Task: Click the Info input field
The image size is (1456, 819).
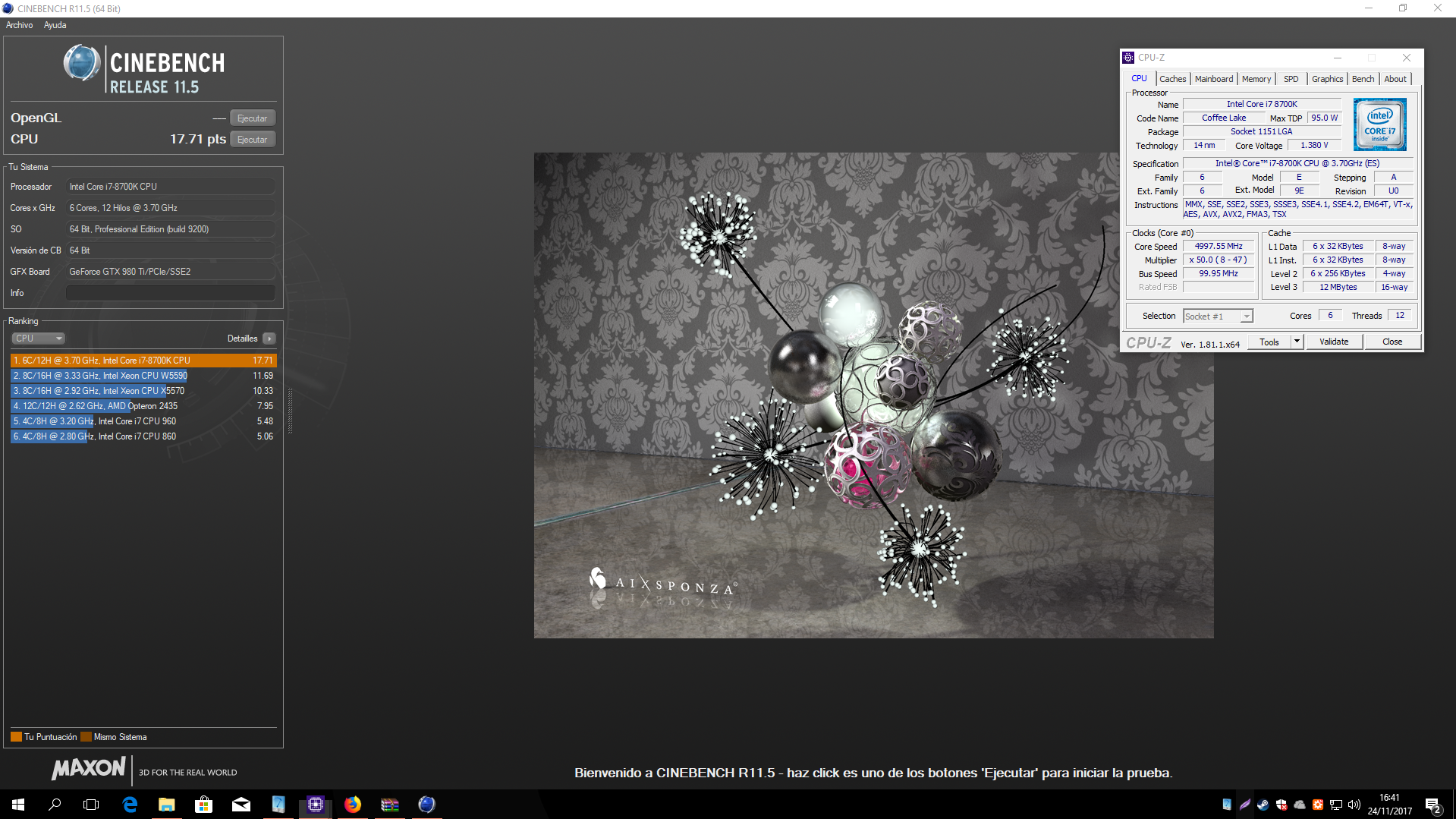Action: [x=171, y=293]
